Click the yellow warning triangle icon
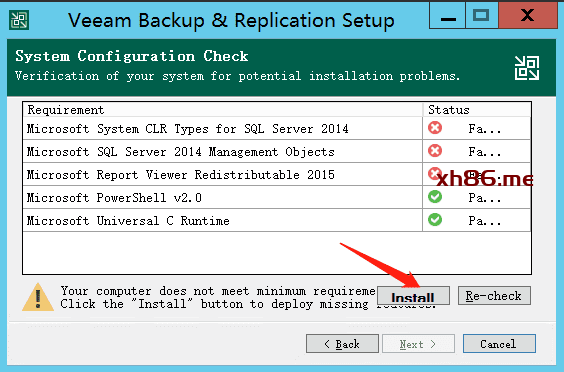The height and width of the screenshot is (372, 564). coord(38,297)
